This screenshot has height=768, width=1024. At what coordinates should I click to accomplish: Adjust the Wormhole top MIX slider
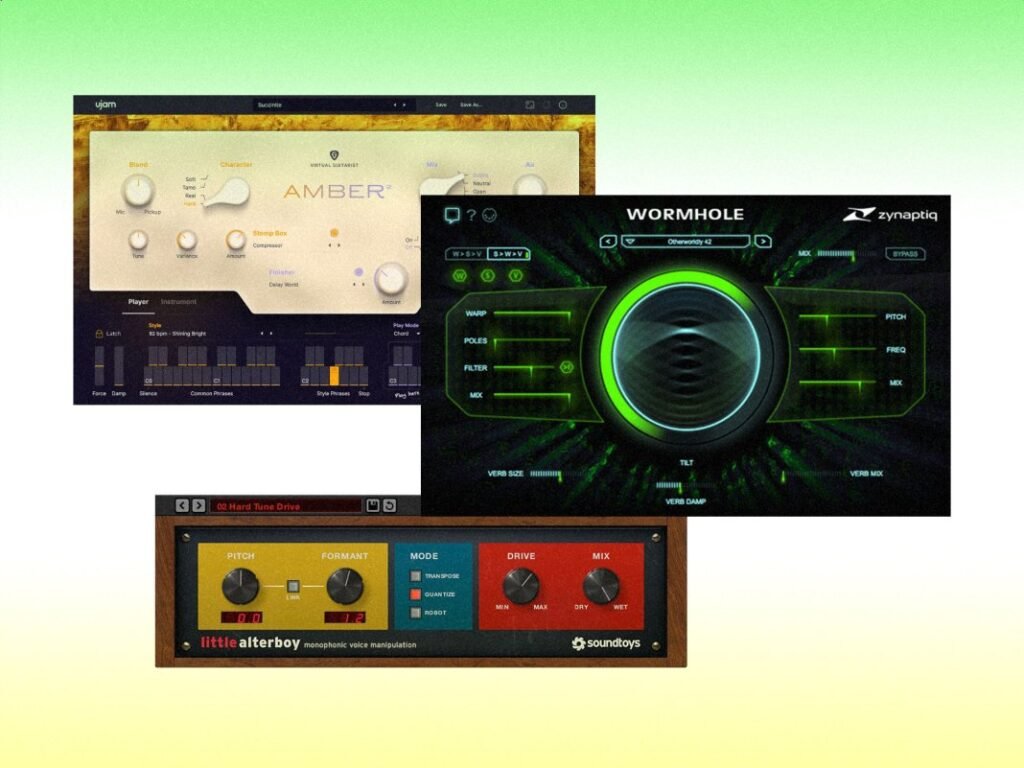point(846,254)
